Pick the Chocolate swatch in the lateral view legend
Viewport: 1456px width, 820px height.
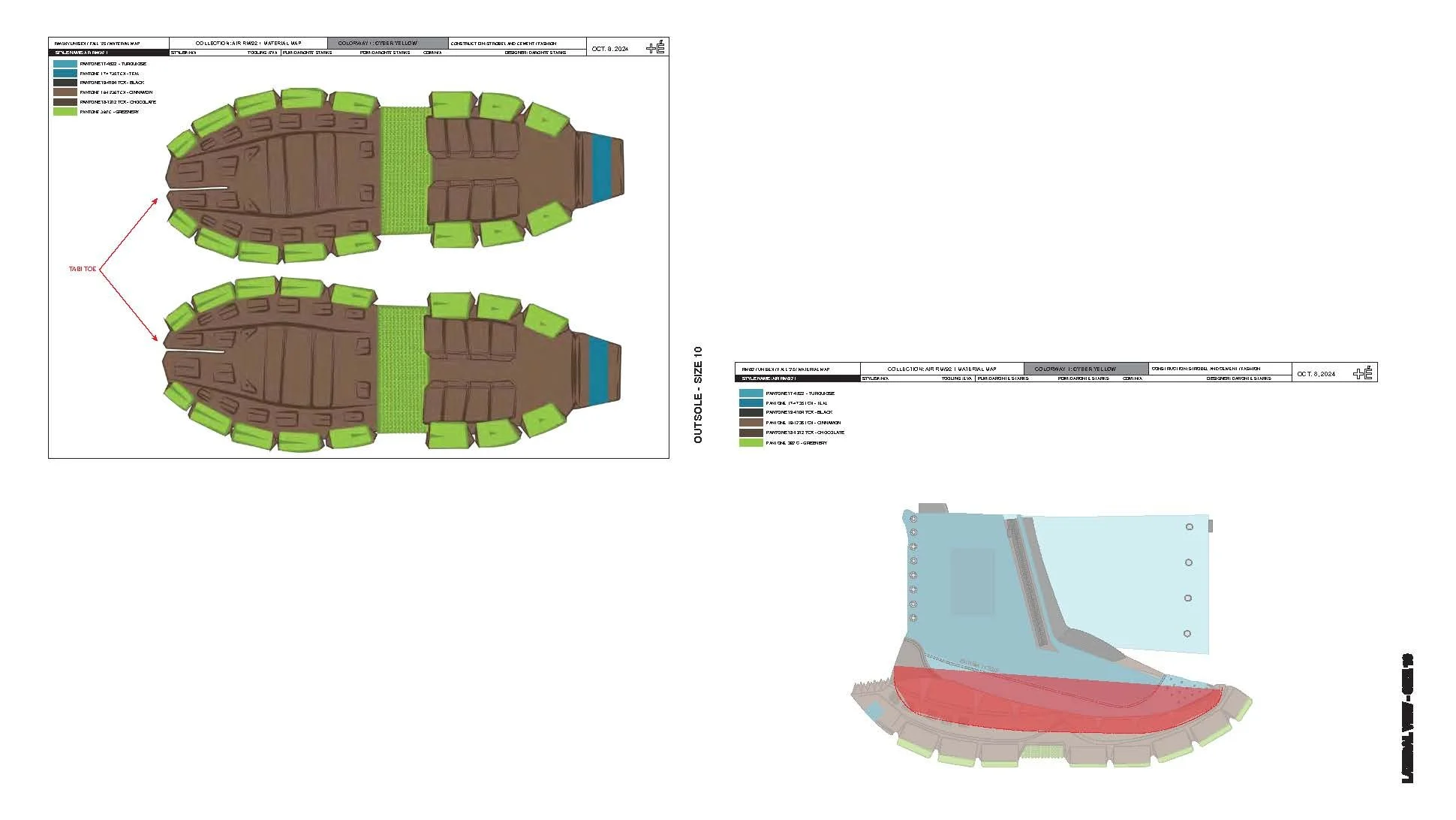click(751, 433)
